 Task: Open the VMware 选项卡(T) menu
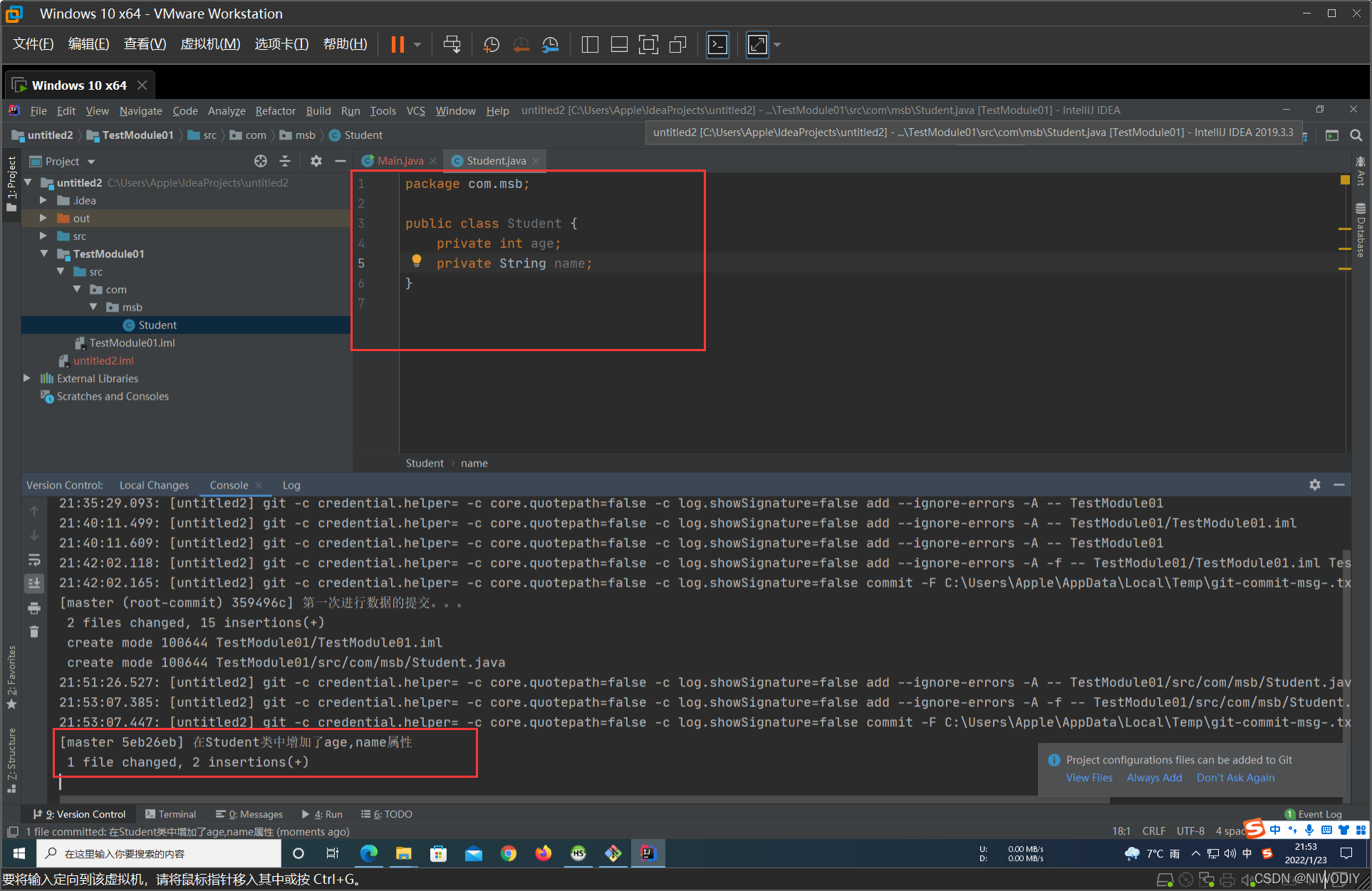coord(282,44)
